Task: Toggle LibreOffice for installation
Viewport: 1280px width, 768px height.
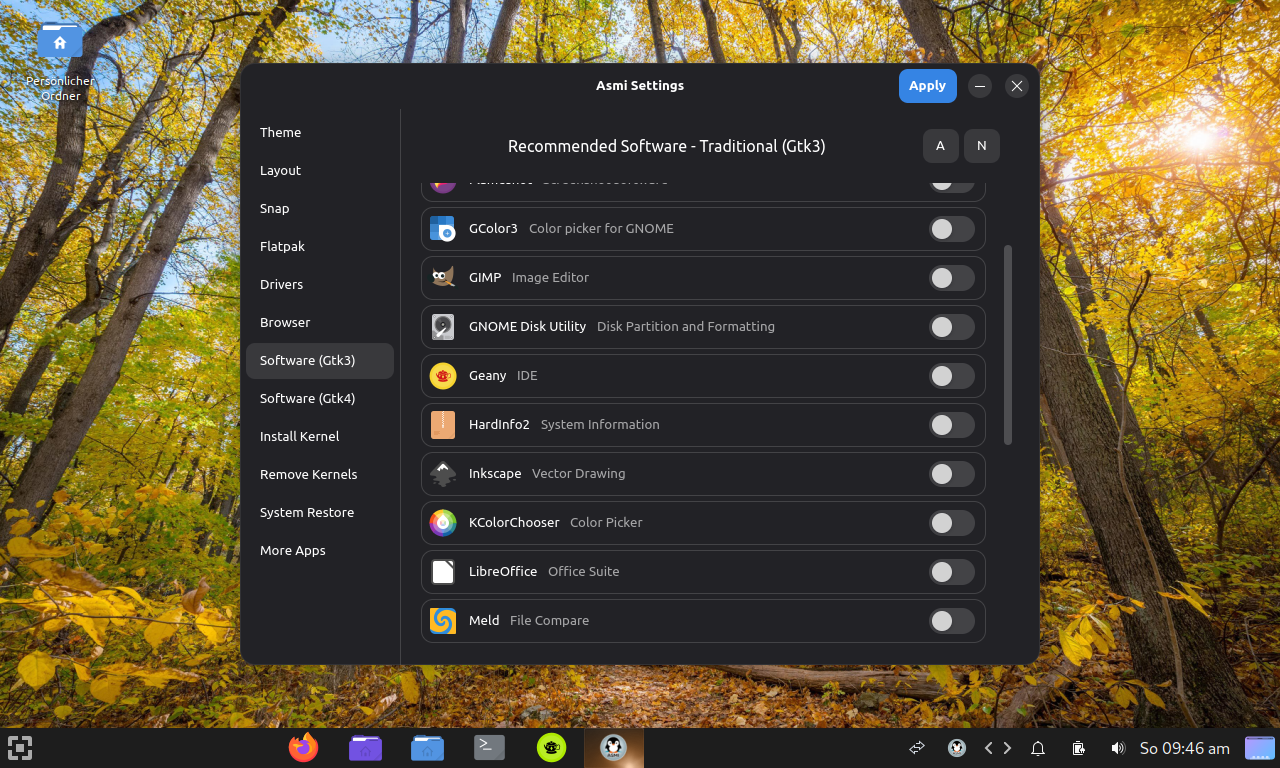Action: tap(951, 571)
